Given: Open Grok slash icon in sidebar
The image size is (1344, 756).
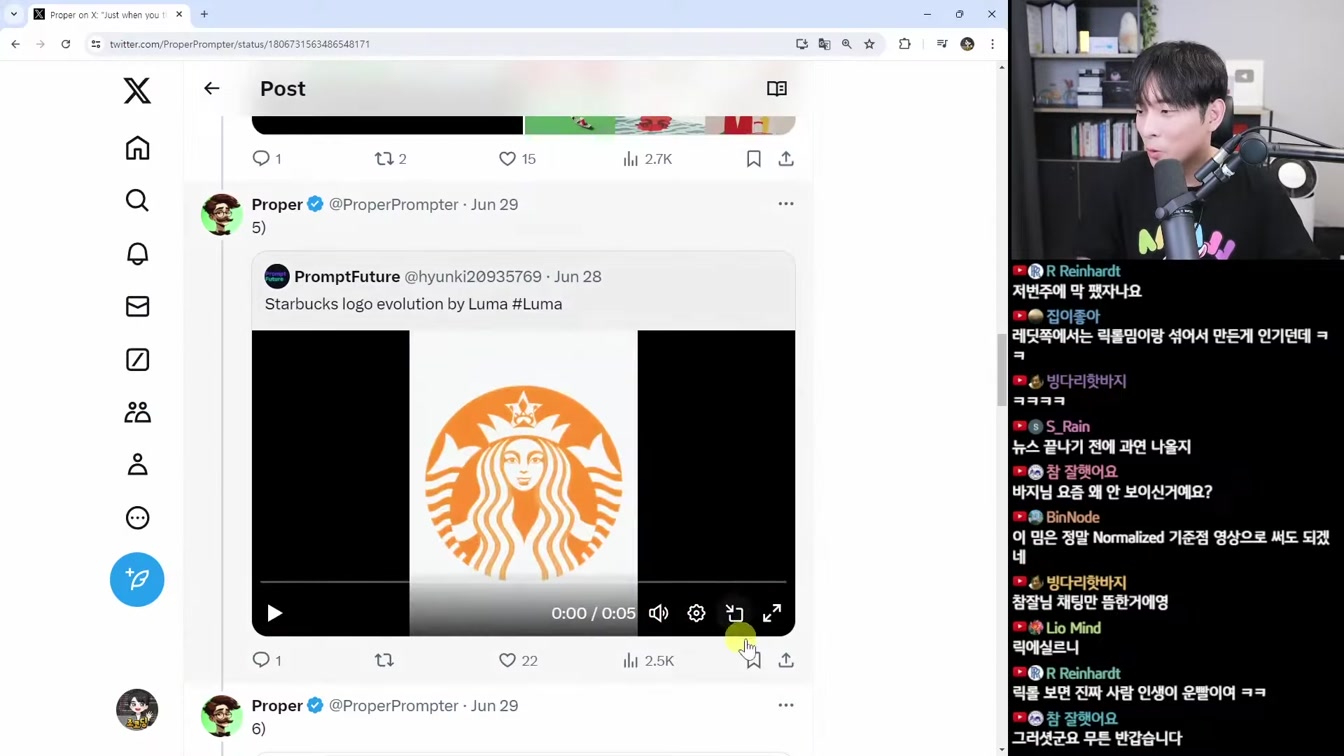Looking at the screenshot, I should point(137,360).
